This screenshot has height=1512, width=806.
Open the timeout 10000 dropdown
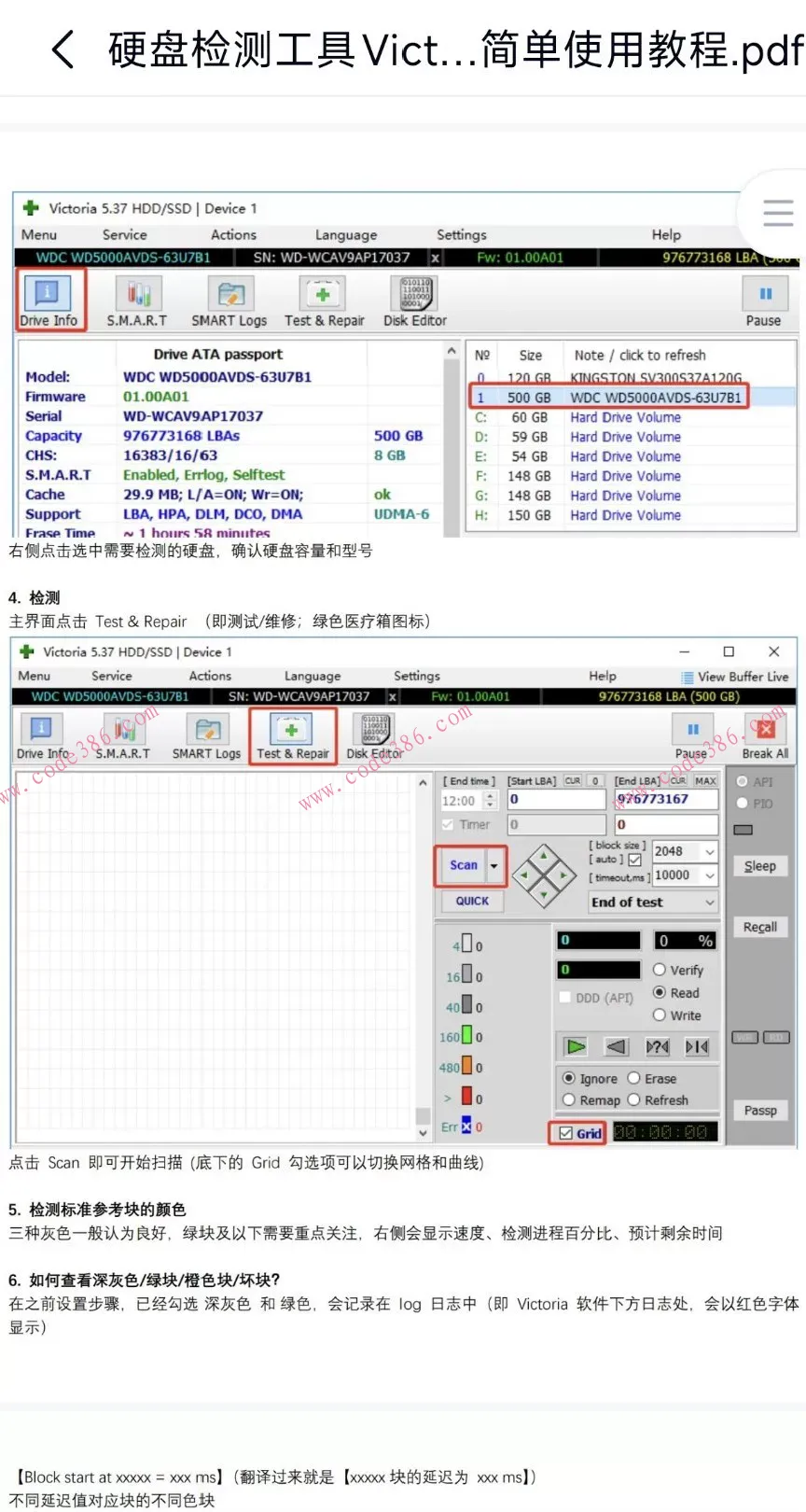[x=710, y=875]
